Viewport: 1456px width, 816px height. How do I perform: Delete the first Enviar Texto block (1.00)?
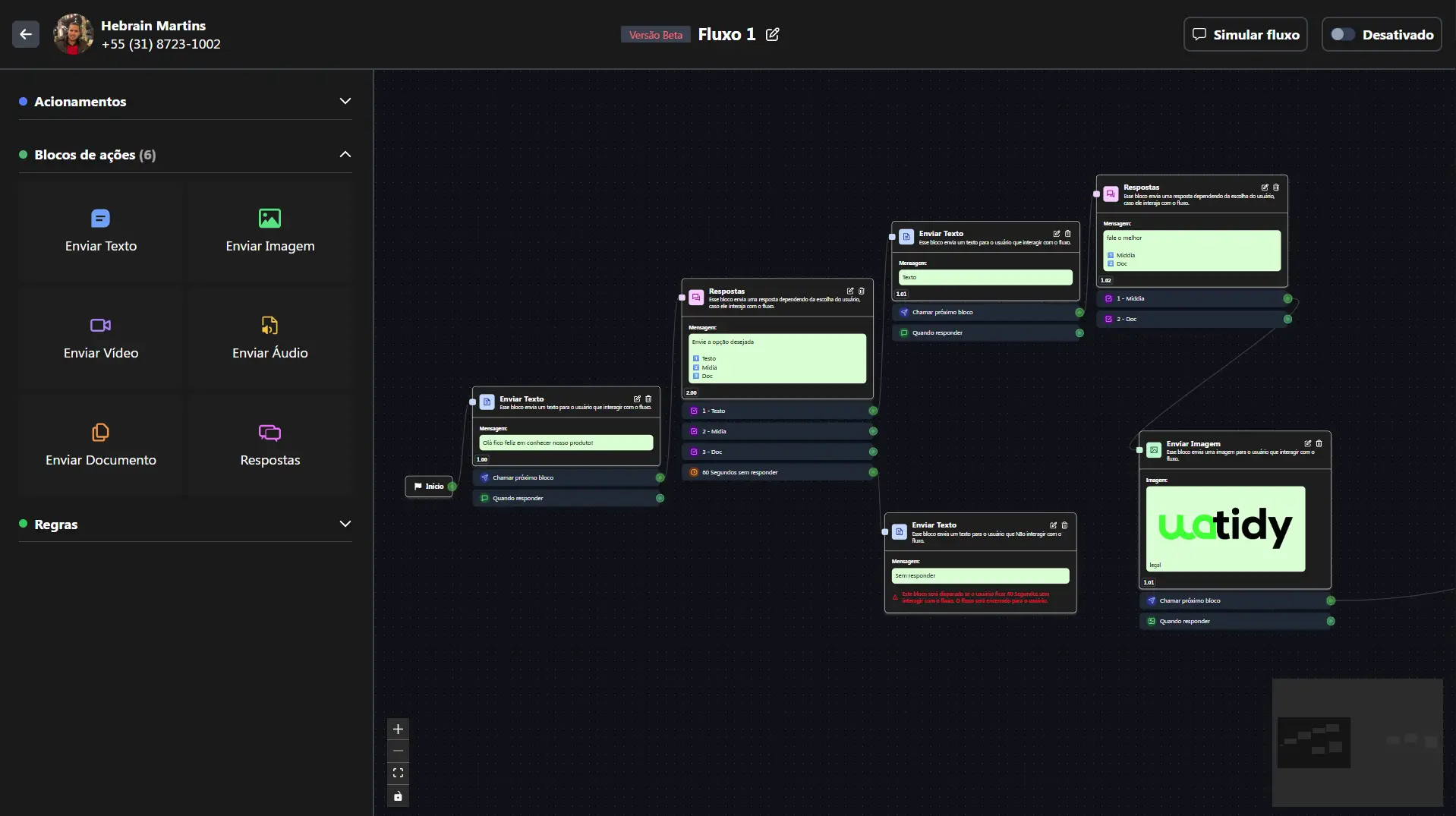[x=648, y=399]
